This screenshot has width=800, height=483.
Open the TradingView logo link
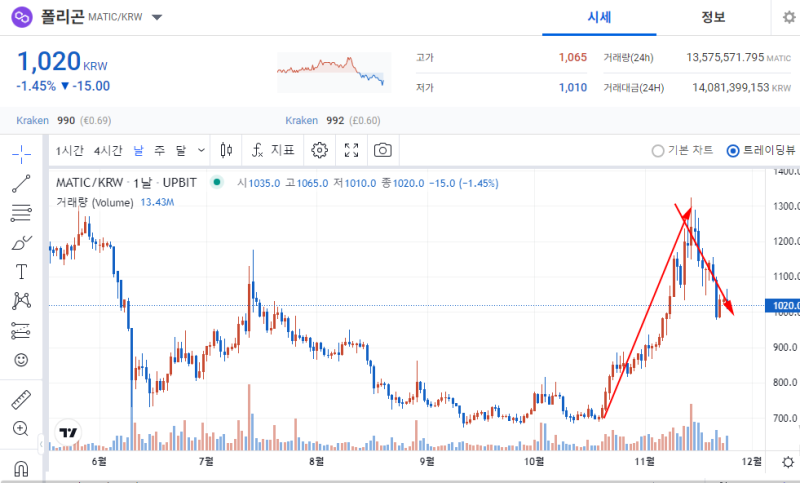[68, 432]
